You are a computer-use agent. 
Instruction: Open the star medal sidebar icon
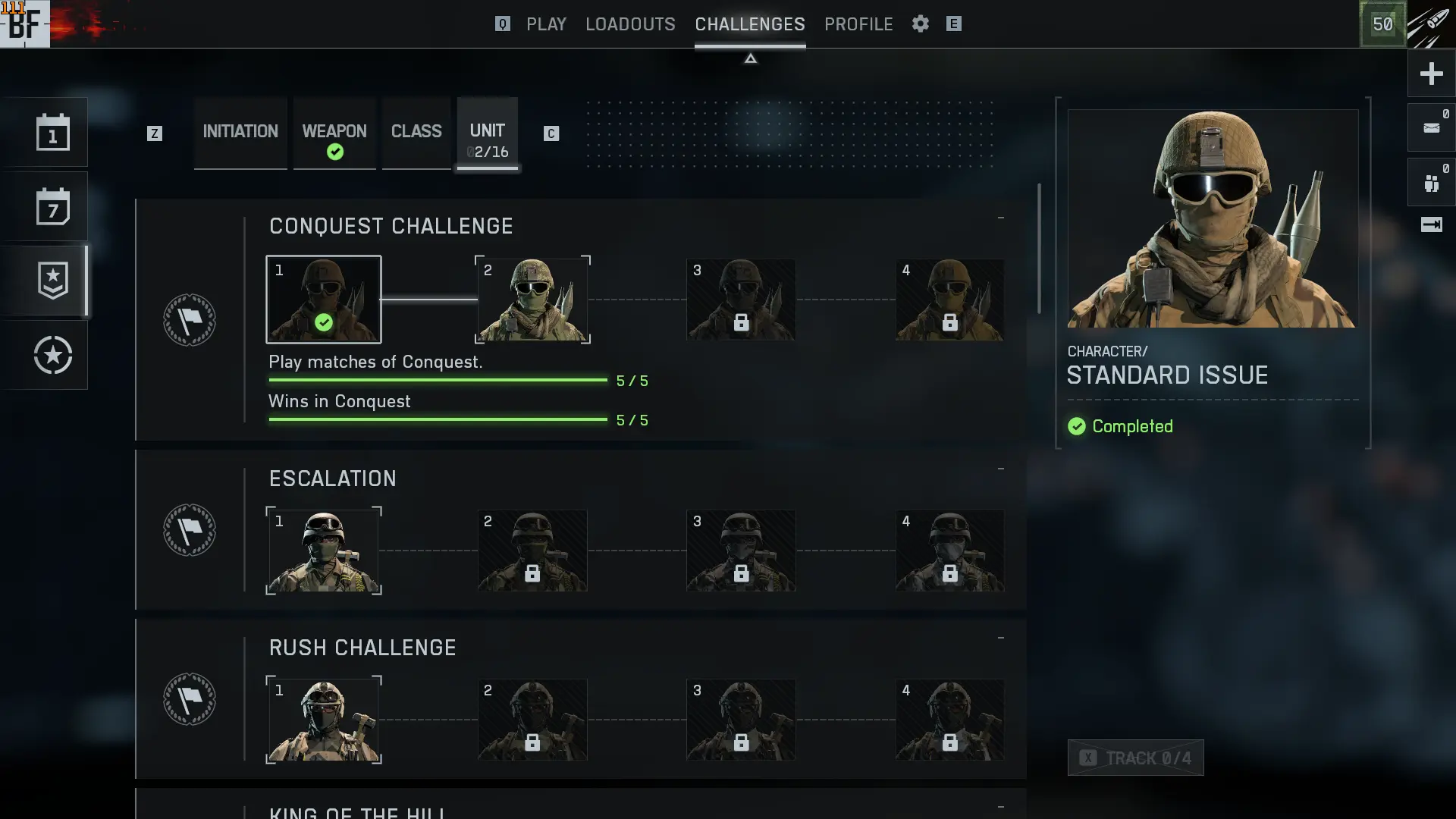[x=52, y=355]
